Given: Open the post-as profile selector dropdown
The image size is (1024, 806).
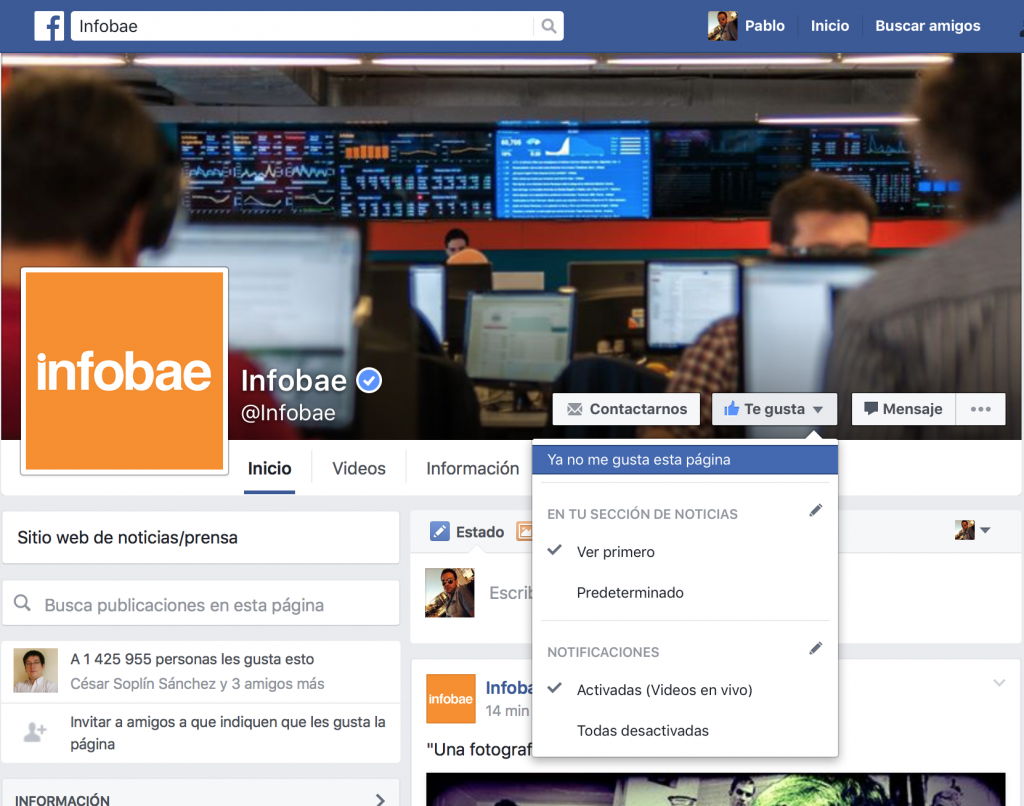Looking at the screenshot, I should pos(972,531).
